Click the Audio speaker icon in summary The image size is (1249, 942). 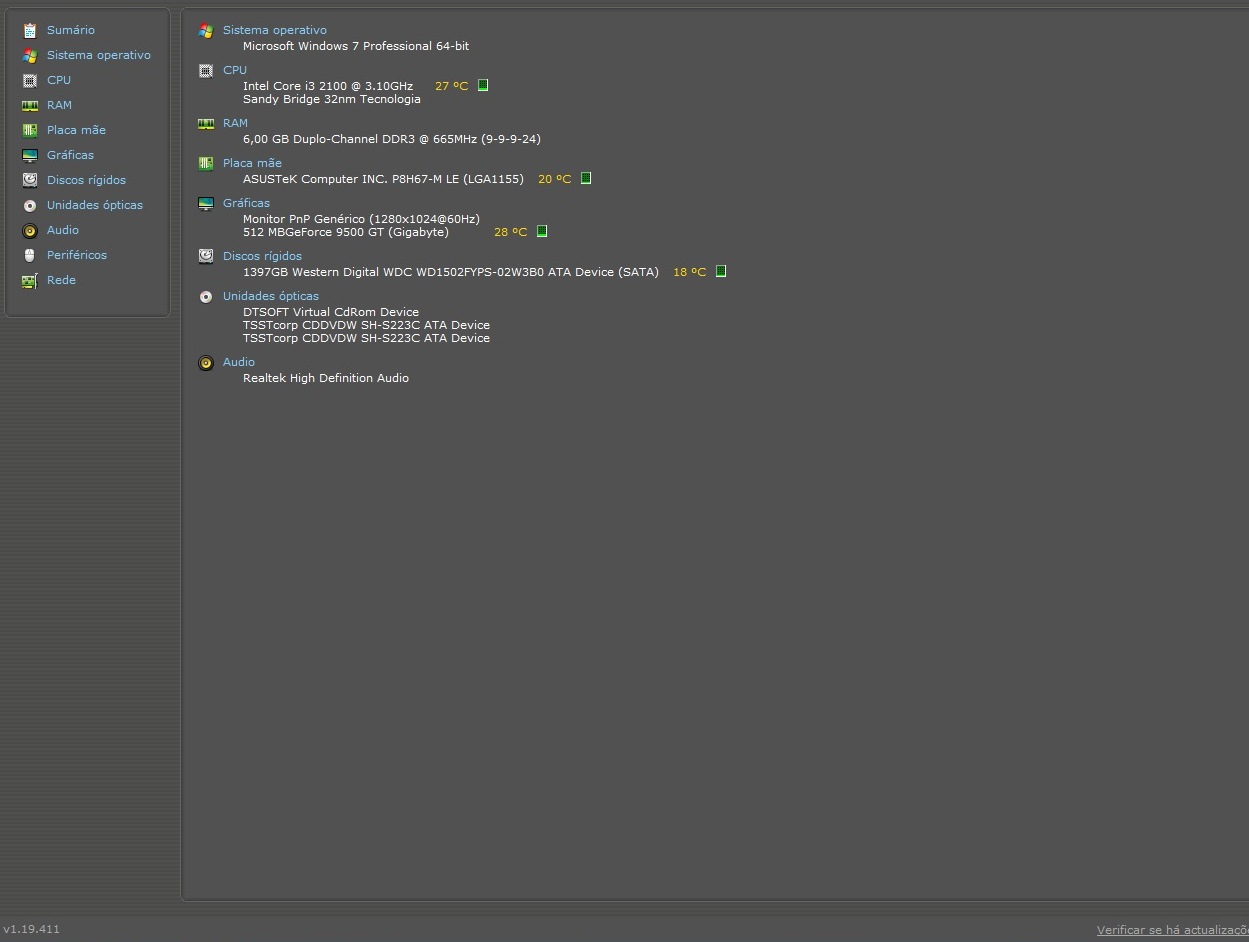tap(206, 363)
